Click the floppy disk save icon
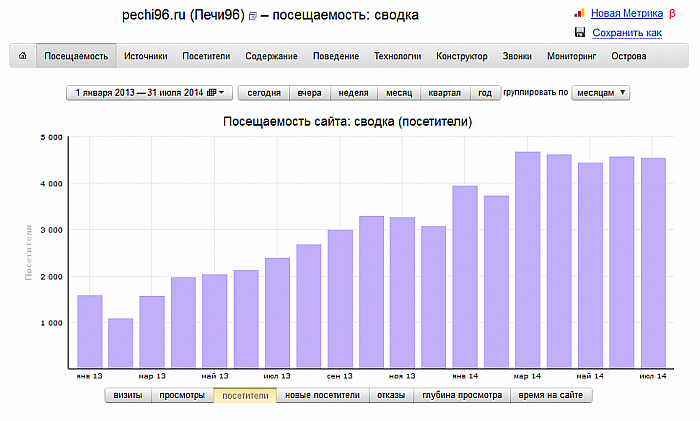 [x=580, y=32]
